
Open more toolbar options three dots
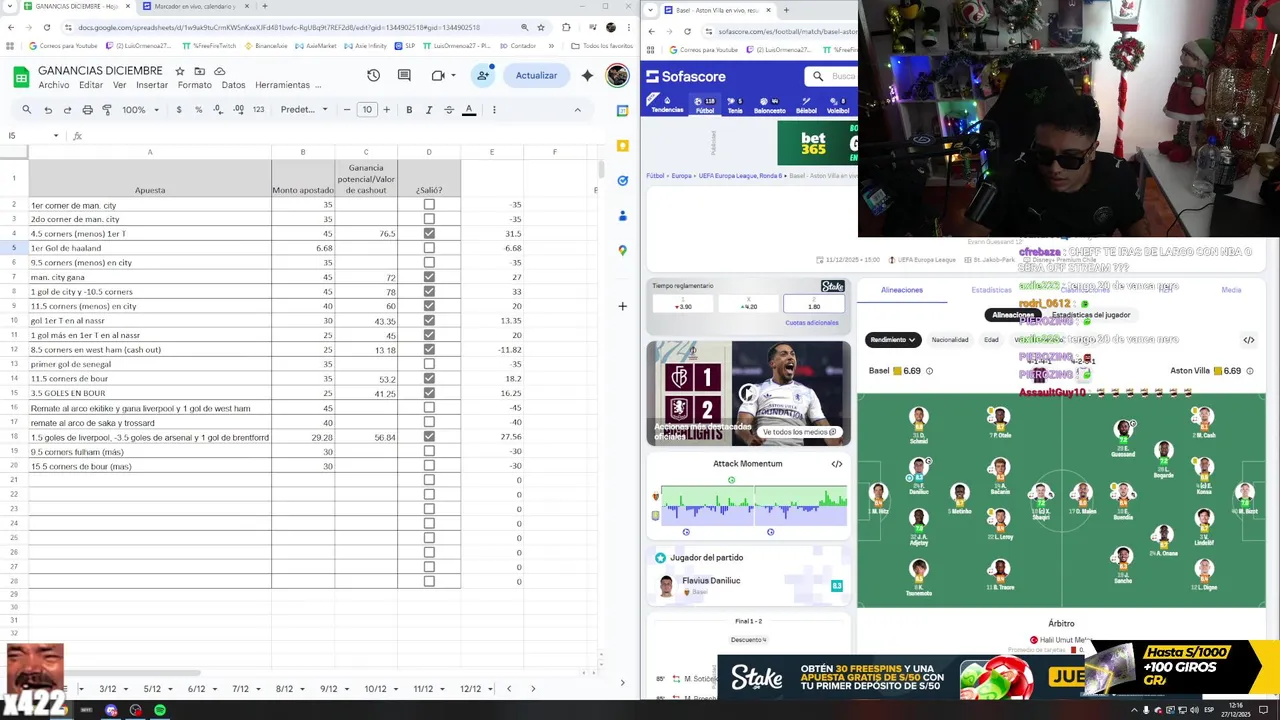pyautogui.click(x=494, y=110)
